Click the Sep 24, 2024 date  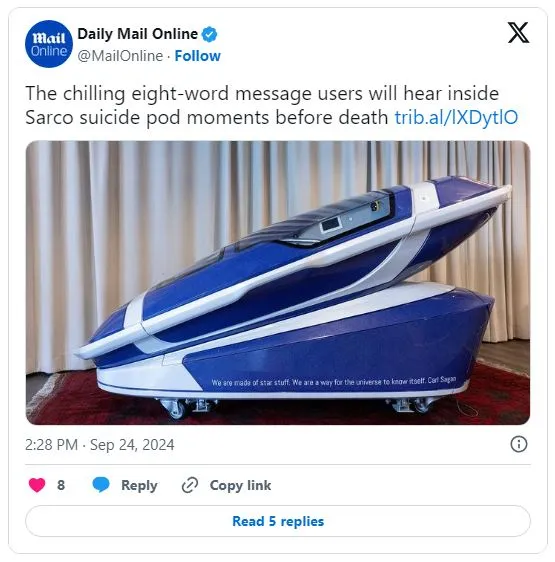(x=132, y=445)
